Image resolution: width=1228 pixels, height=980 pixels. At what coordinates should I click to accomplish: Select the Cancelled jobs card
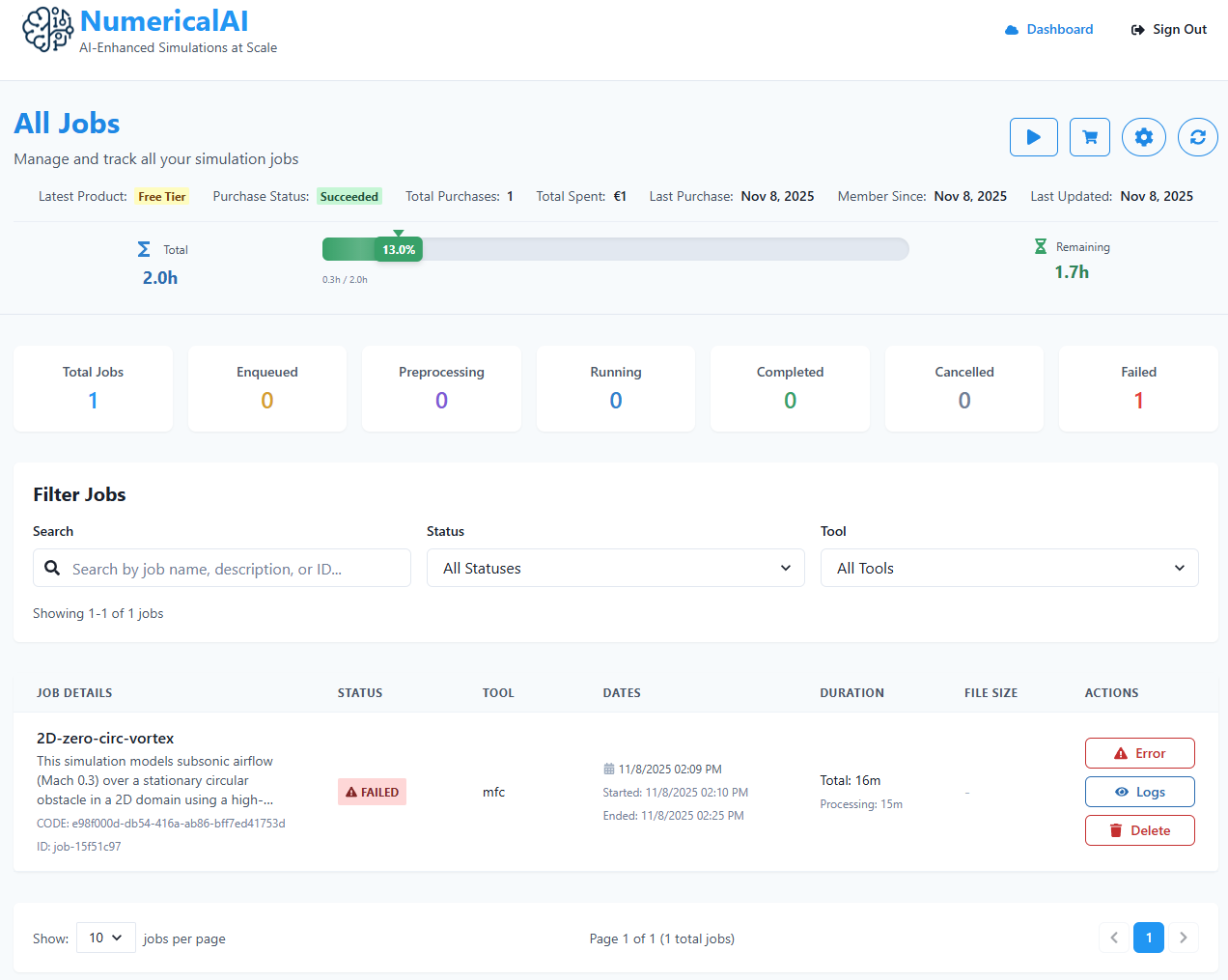(x=964, y=388)
